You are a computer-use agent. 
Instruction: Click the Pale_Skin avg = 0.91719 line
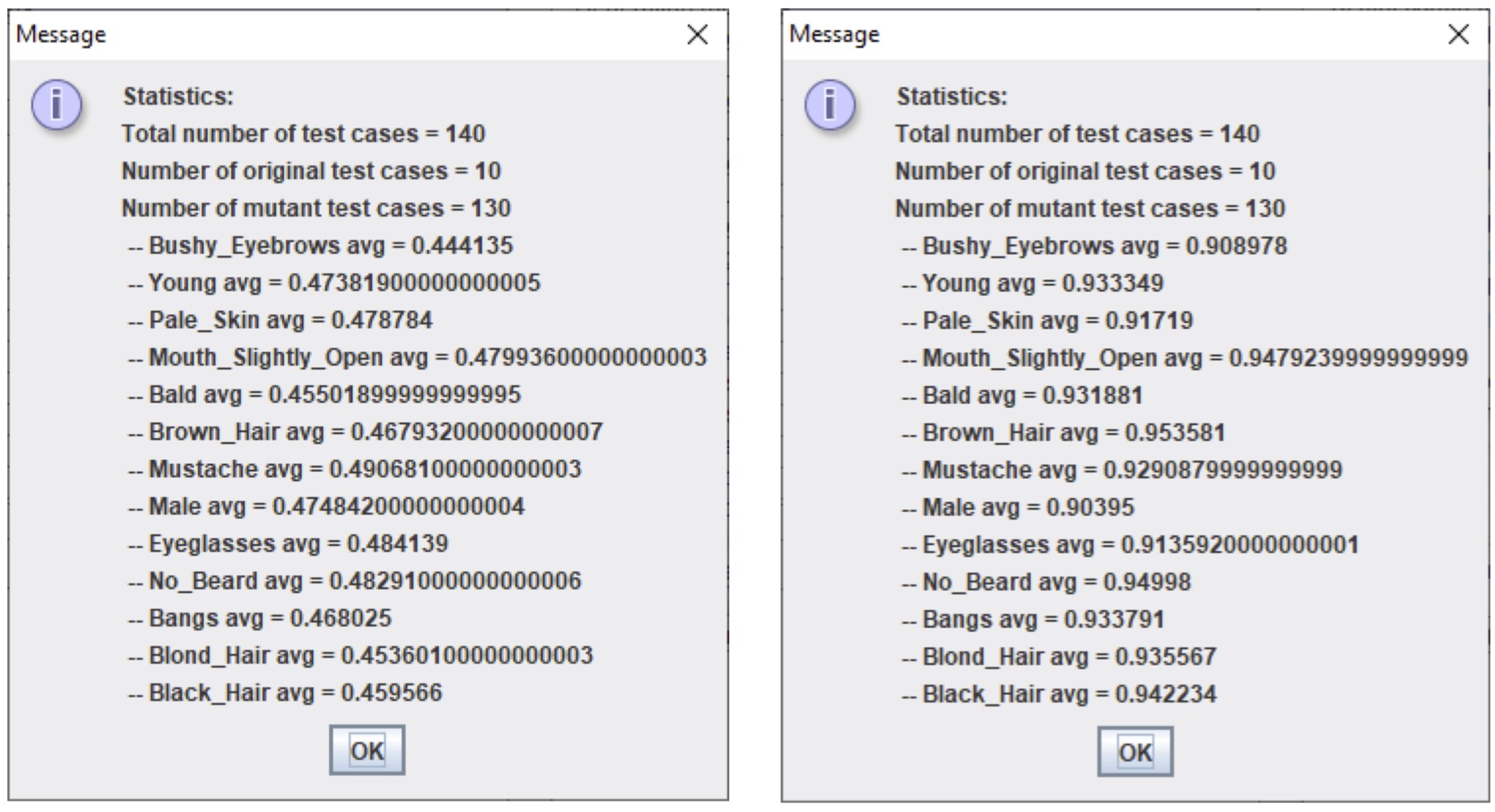pyautogui.click(x=1047, y=320)
